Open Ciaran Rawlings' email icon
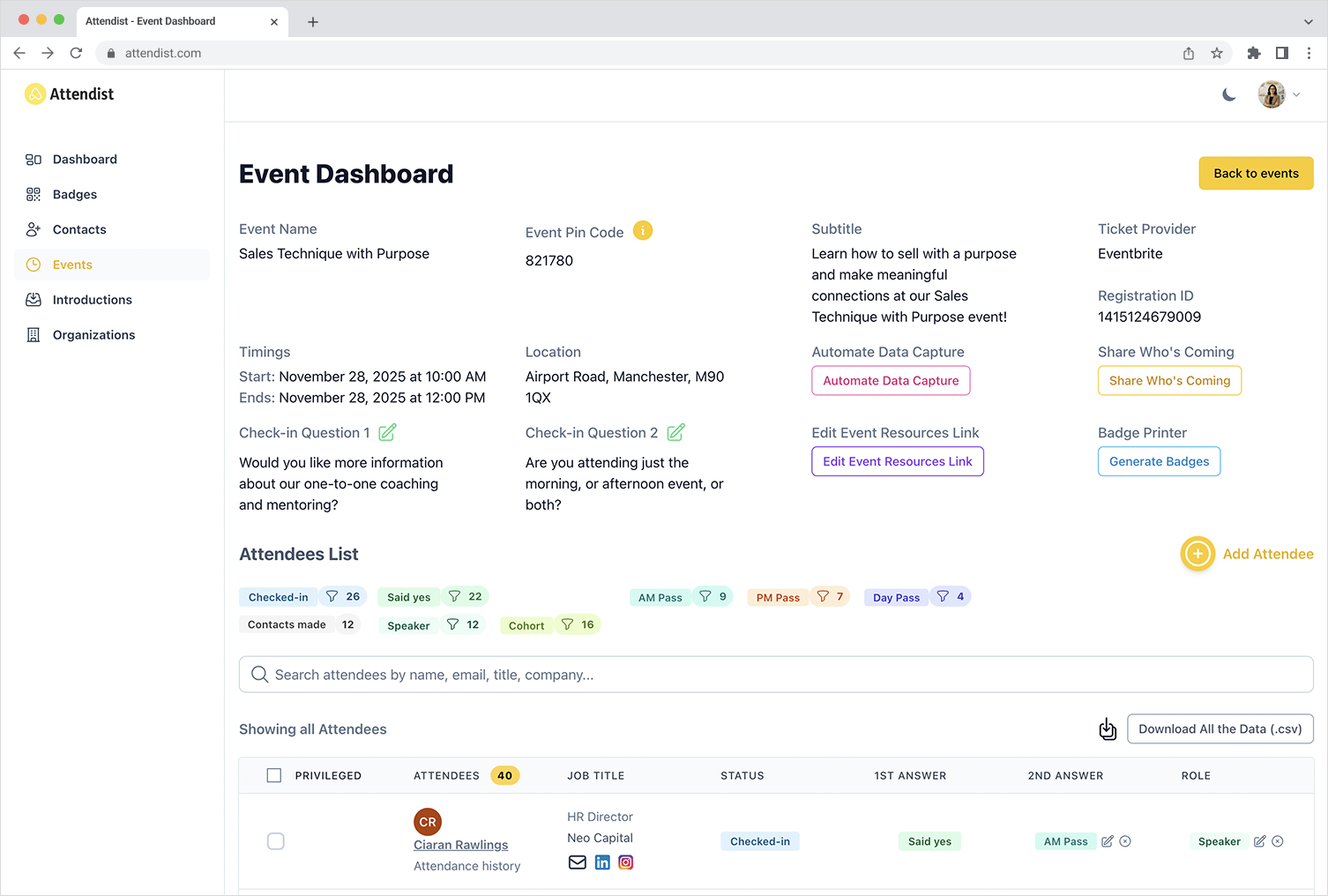 578,862
